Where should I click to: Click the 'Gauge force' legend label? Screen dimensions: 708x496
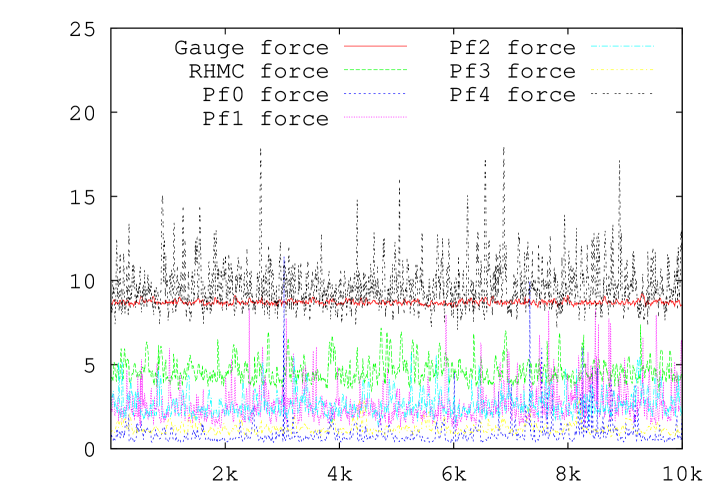(x=252, y=48)
